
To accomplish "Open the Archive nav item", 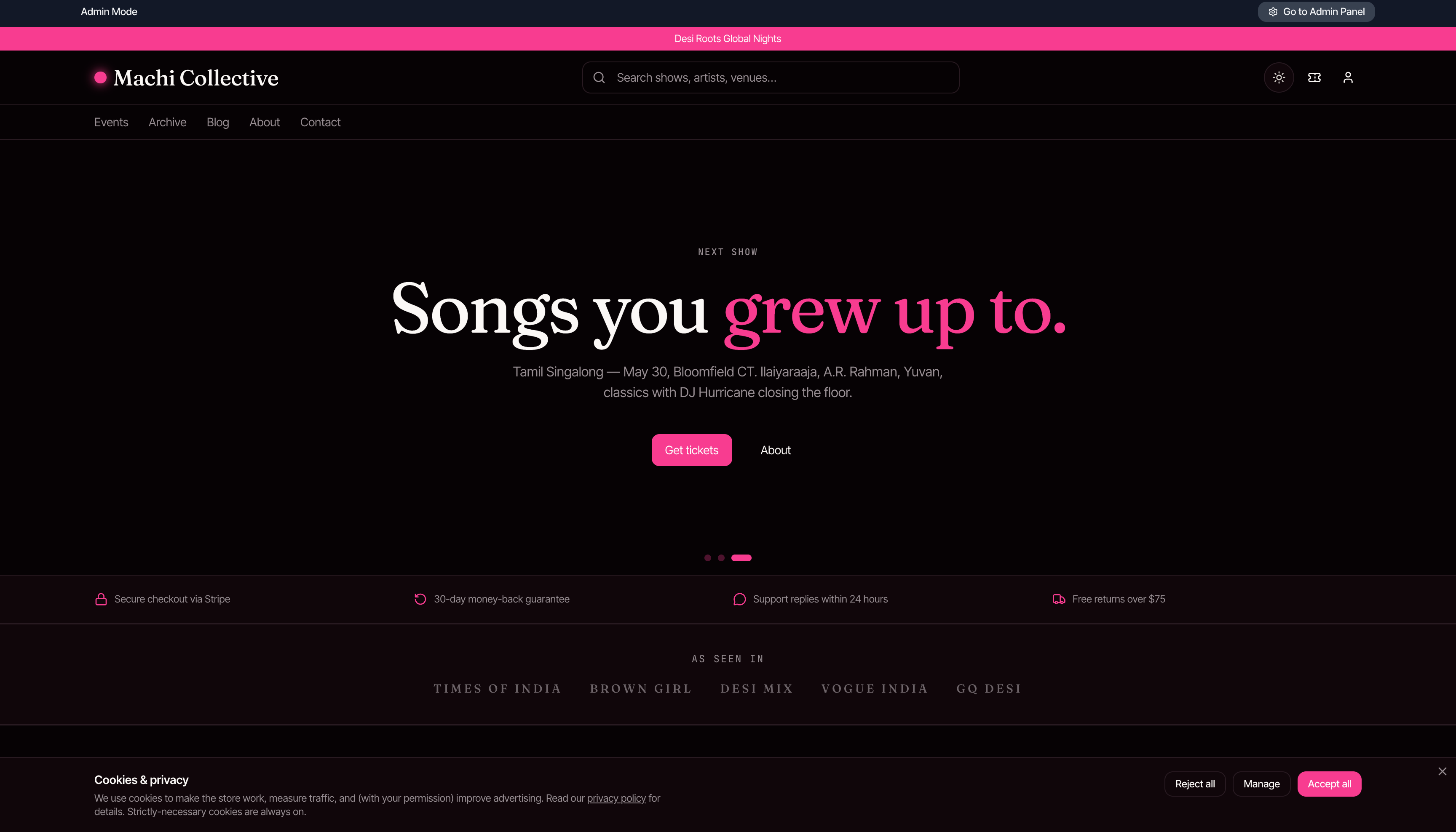I will (167, 122).
